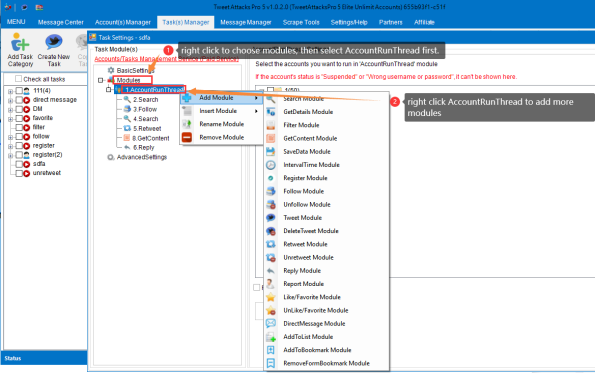Click the Create New Task bird icon
The width and height of the screenshot is (595, 373).
click(54, 42)
